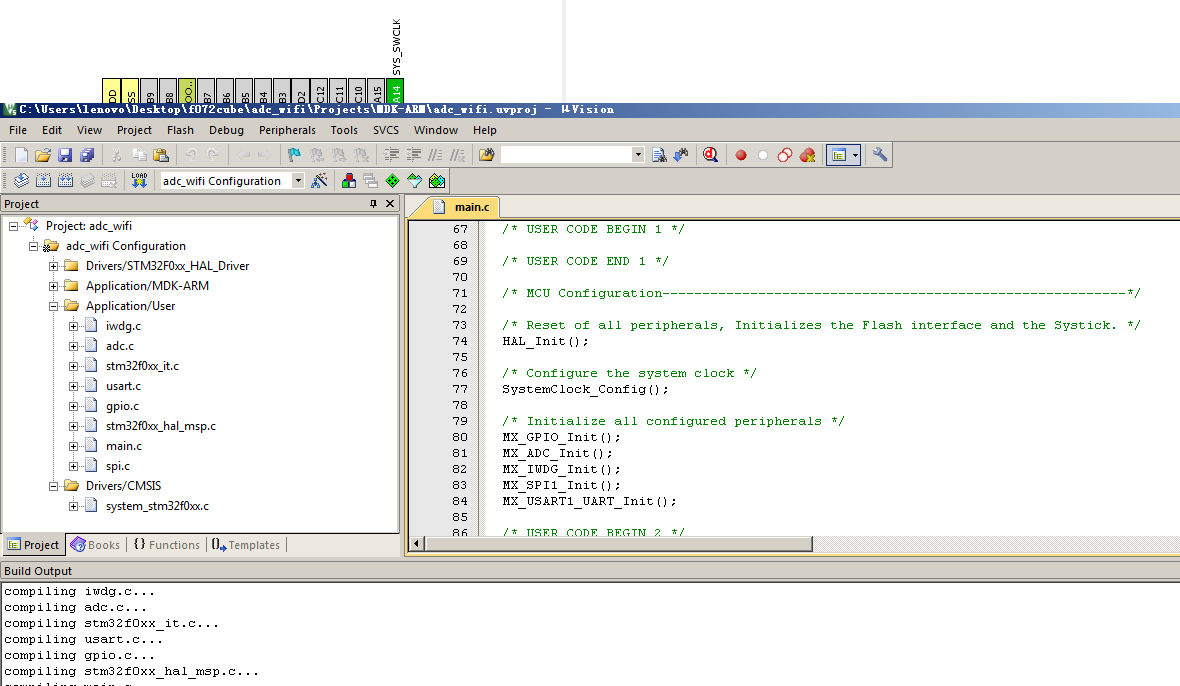Switch to the Books tab

click(96, 545)
